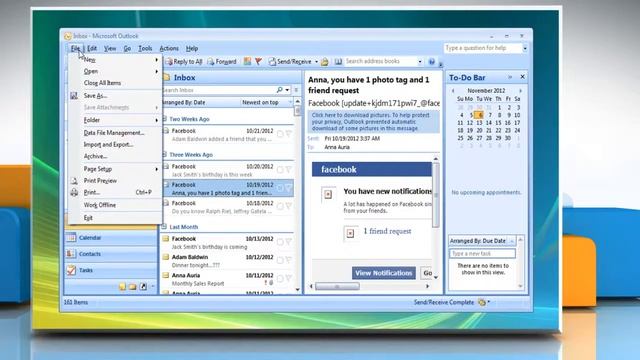Viewport: 640px width, 360px height.
Task: Click the '1 friend request' link
Action: click(x=387, y=231)
